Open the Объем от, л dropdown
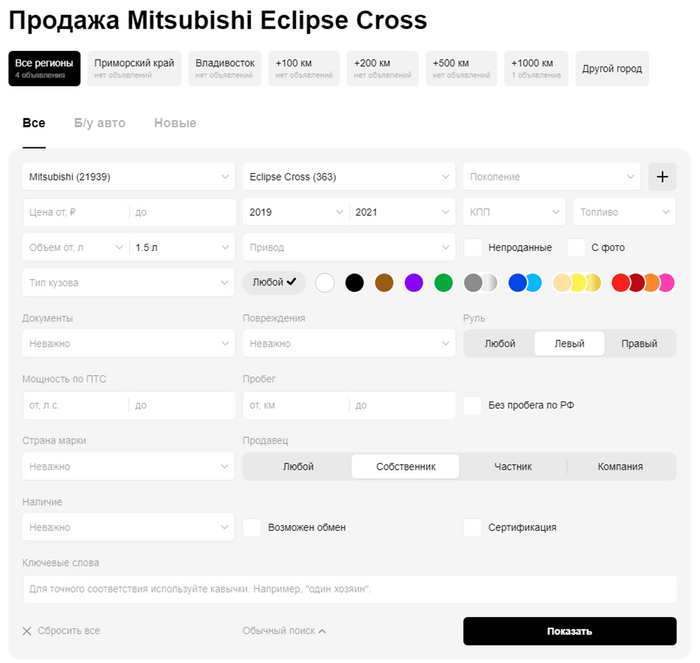700x663 pixels. pos(75,247)
